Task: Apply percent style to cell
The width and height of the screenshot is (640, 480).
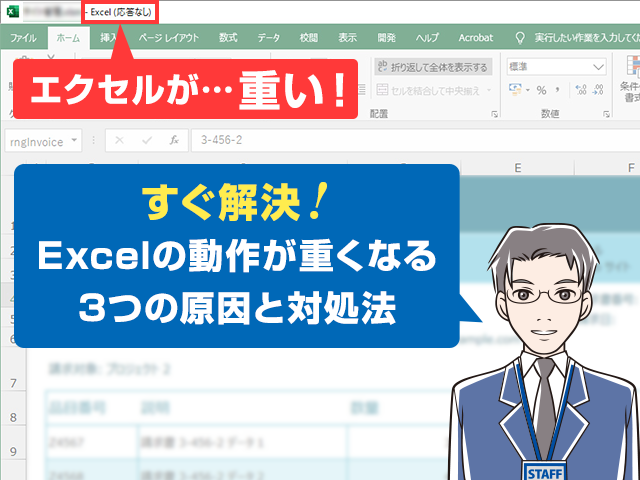Action: coord(542,90)
